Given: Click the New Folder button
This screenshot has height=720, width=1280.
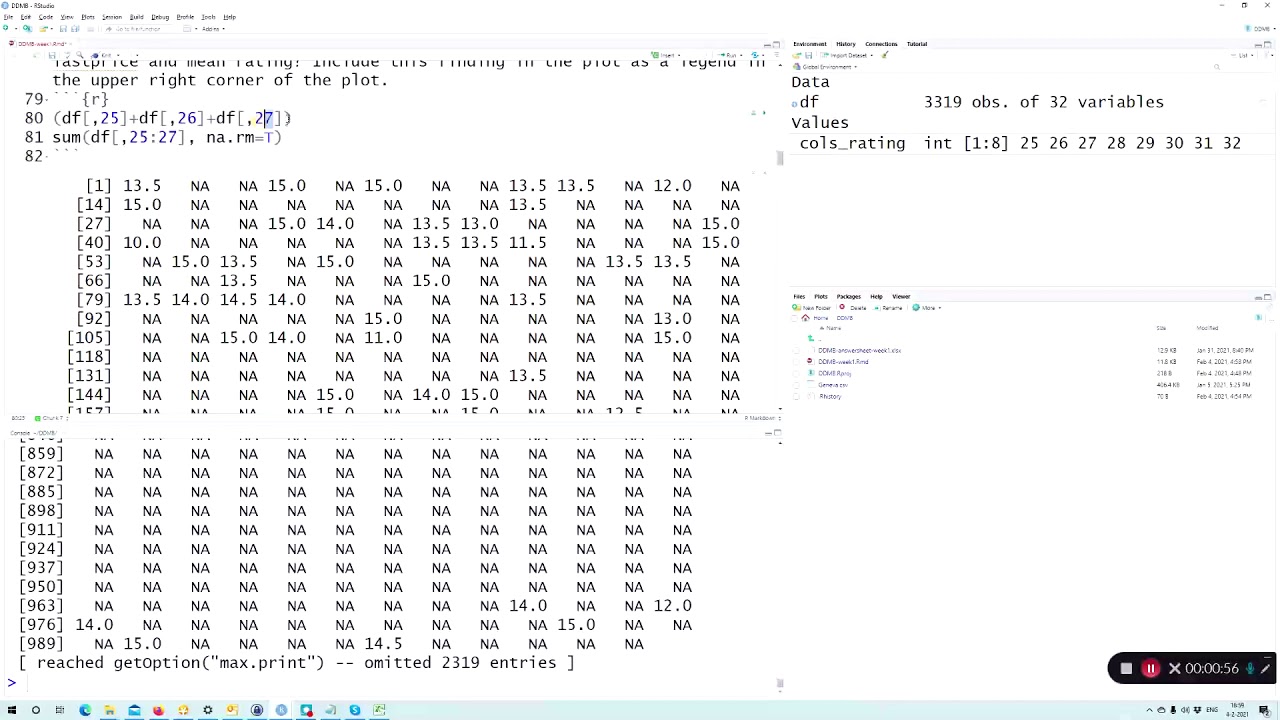Looking at the screenshot, I should pyautogui.click(x=812, y=308).
